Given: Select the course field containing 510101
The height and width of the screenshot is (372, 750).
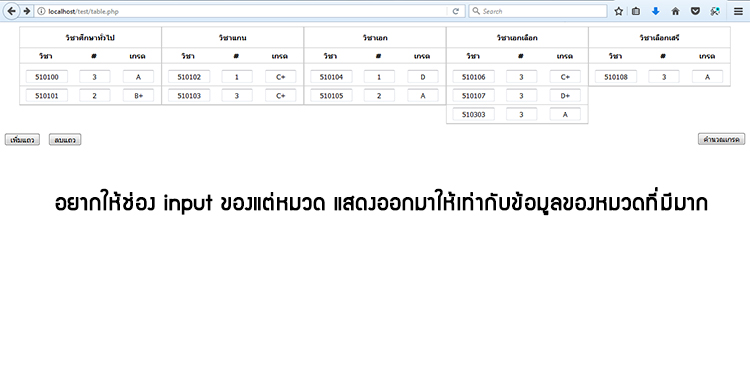Looking at the screenshot, I should 47,96.
